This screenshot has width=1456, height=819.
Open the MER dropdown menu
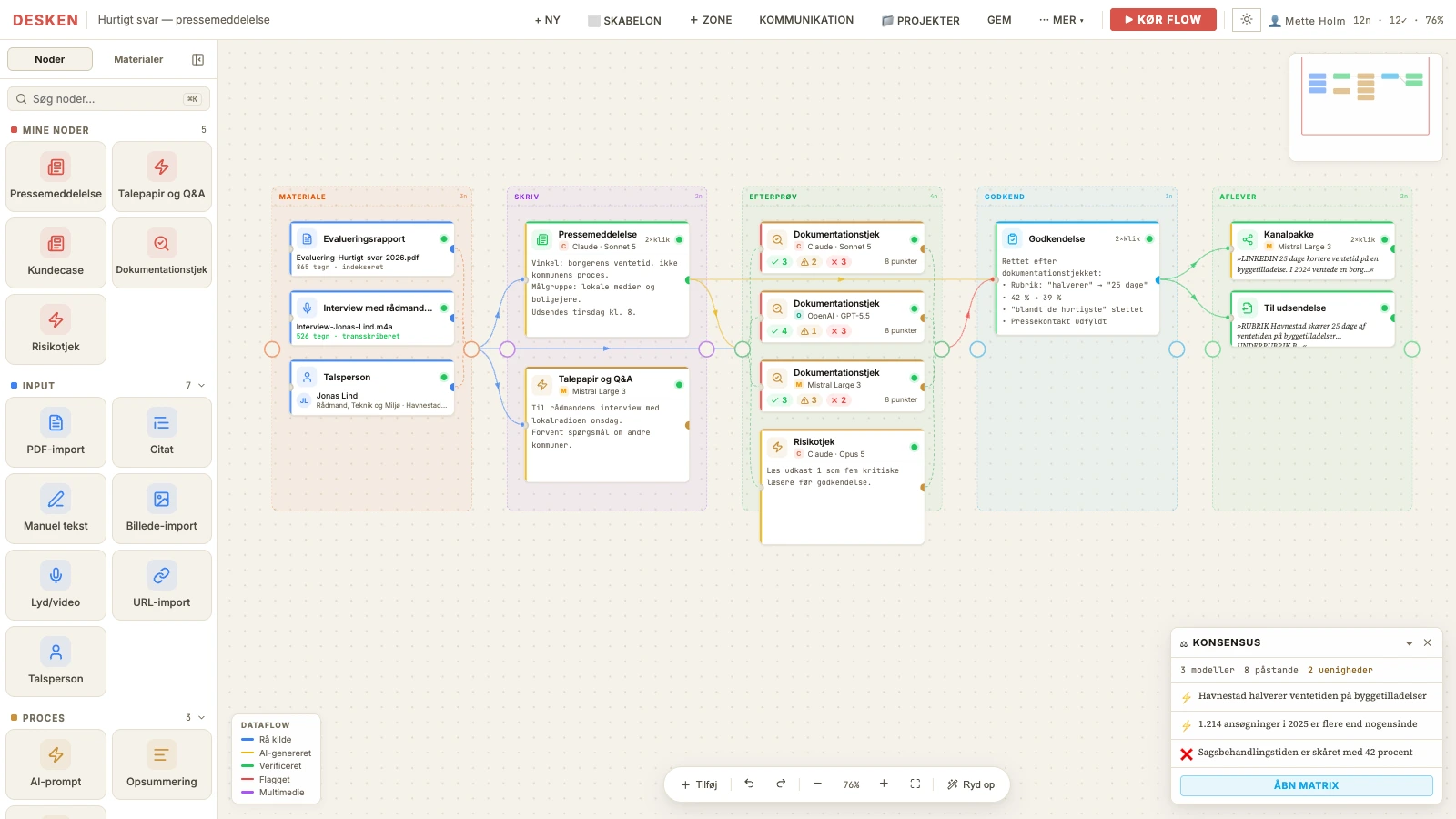tap(1061, 20)
